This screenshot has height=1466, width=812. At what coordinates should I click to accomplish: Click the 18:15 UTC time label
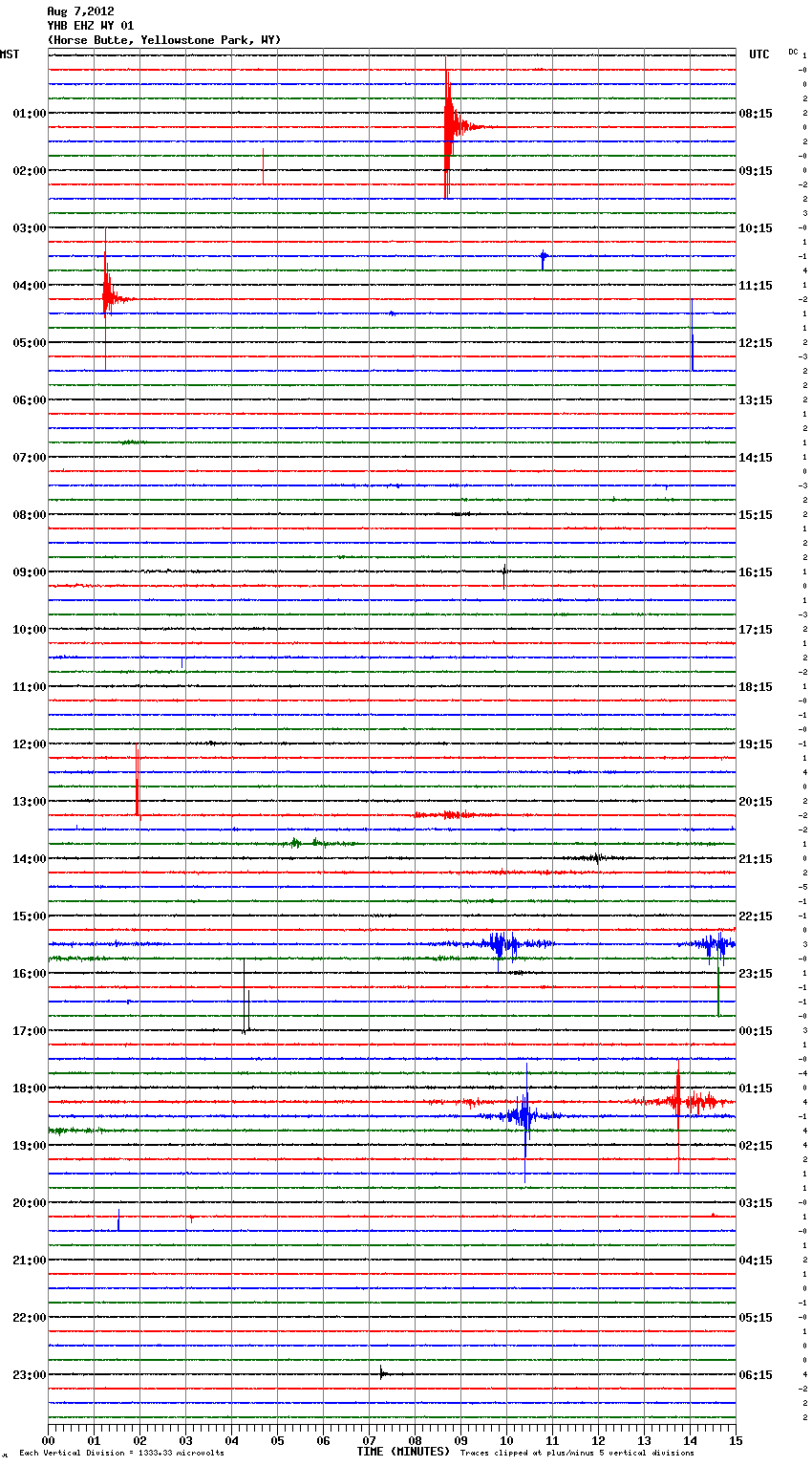pos(756,686)
